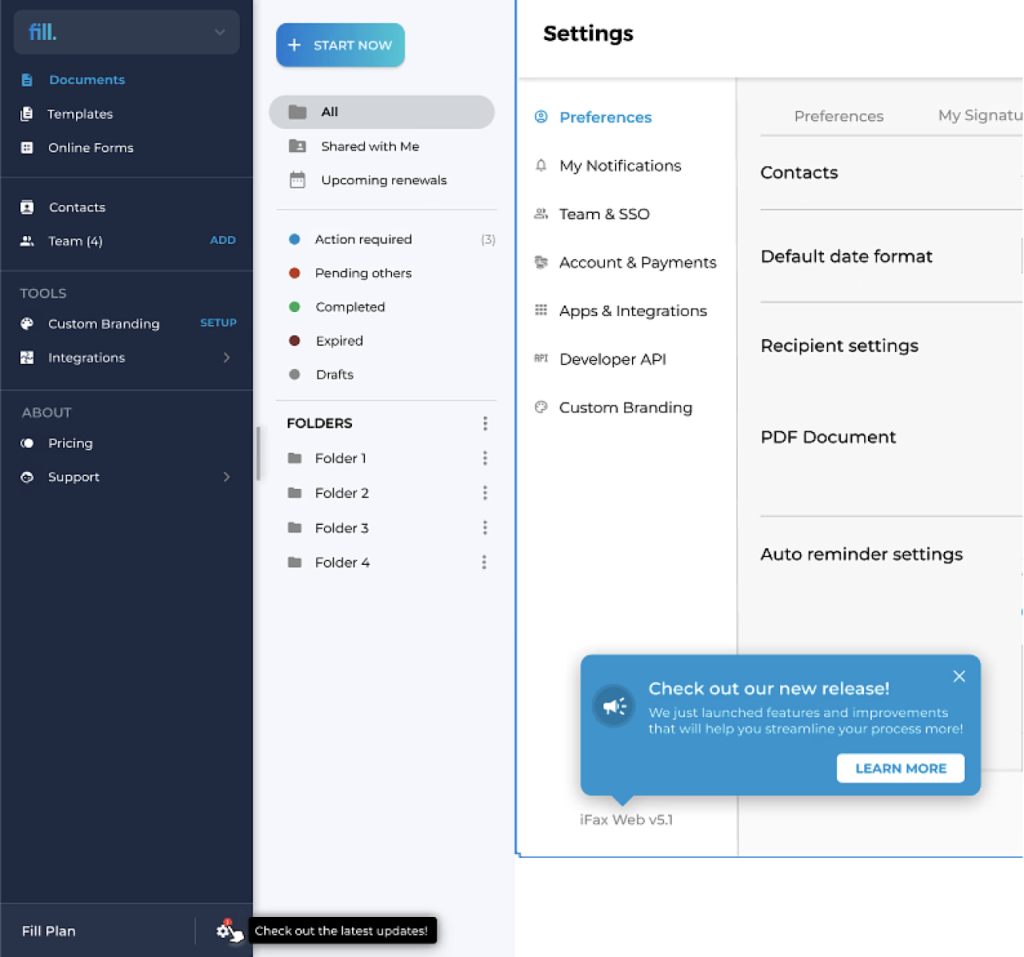Image resolution: width=1024 pixels, height=957 pixels.
Task: Switch to the My Signature tab
Action: click(x=980, y=116)
